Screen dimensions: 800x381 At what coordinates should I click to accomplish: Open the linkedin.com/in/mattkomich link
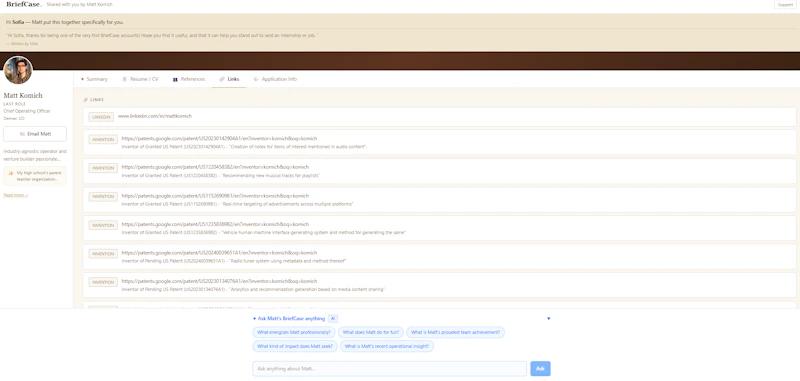[155, 116]
